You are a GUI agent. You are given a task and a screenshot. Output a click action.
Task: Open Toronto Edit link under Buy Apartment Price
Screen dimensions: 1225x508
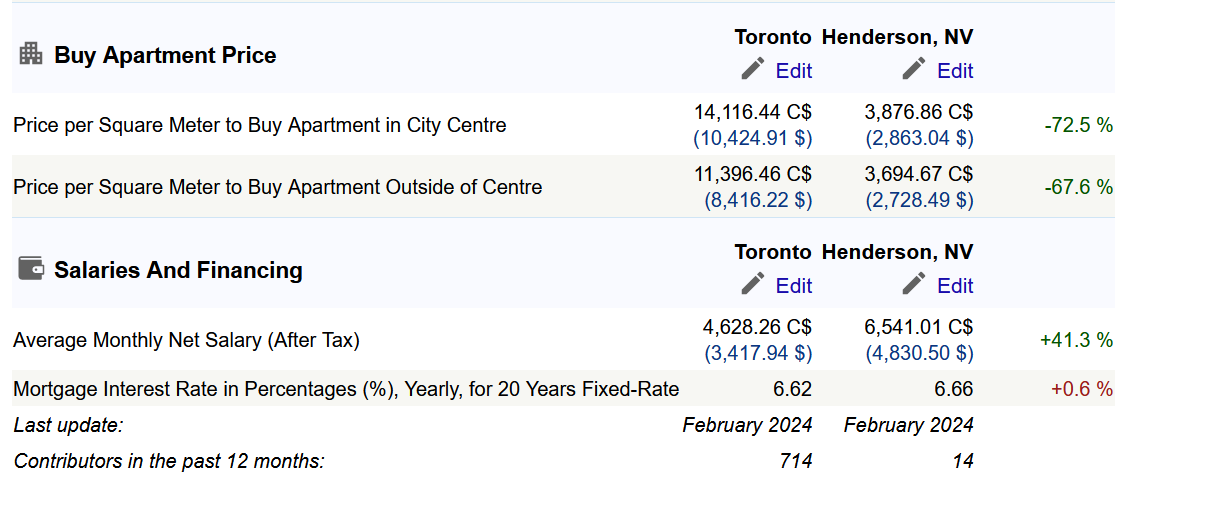(x=794, y=71)
